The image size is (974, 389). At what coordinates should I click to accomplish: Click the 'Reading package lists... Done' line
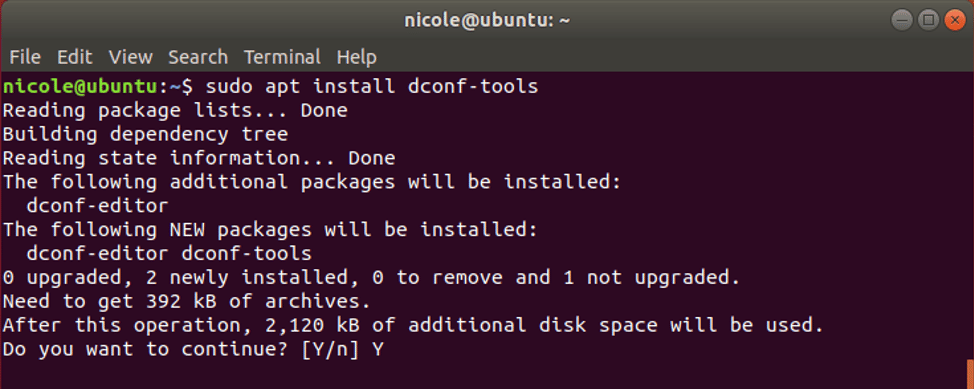pyautogui.click(x=175, y=111)
